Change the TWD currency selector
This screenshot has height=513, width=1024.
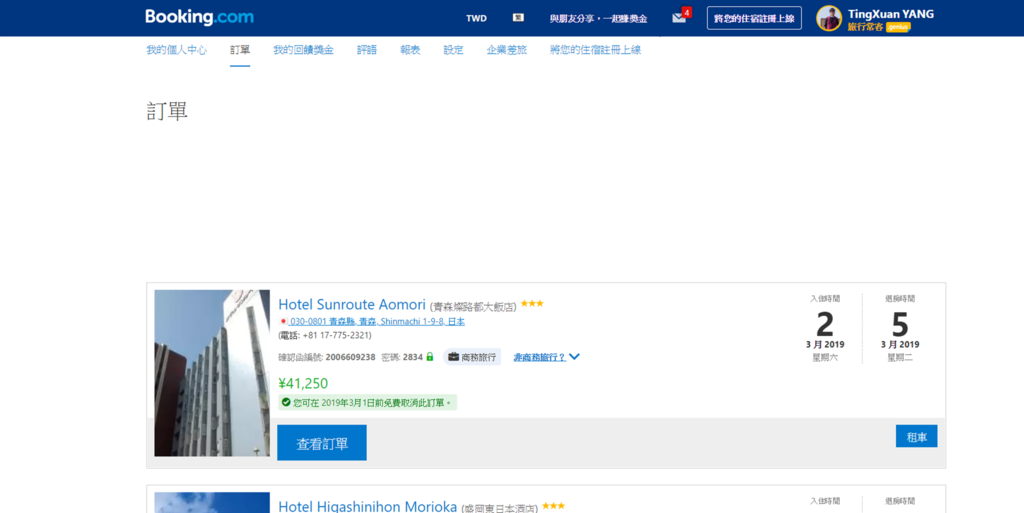coord(476,18)
